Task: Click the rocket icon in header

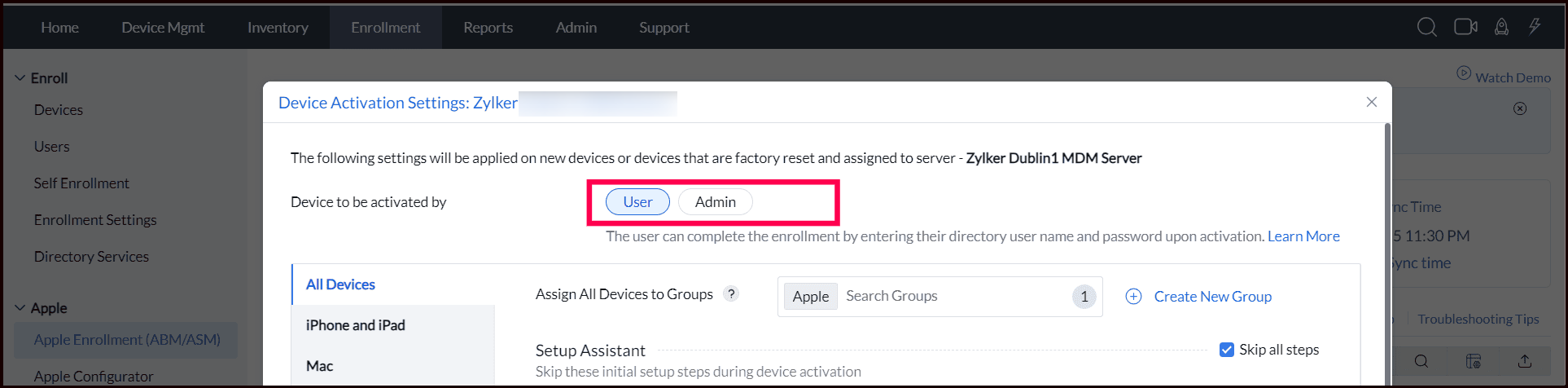Action: coord(1501,27)
